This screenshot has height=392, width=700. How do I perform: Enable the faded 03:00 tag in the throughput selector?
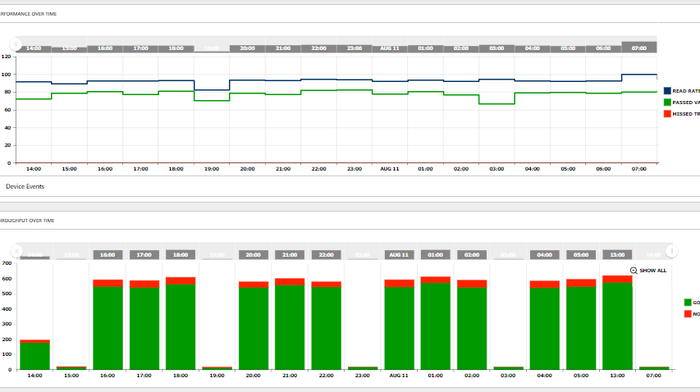508,255
